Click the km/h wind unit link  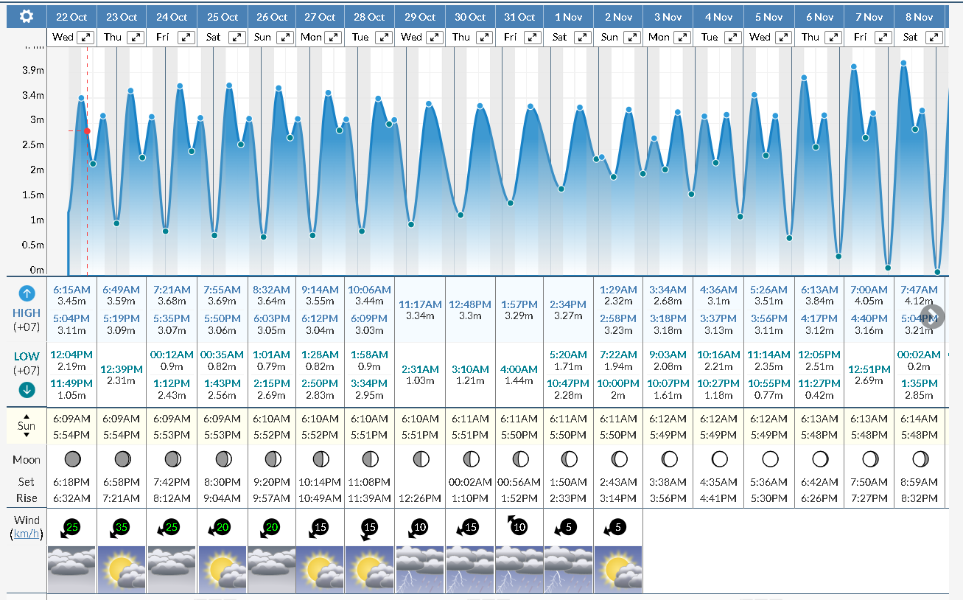click(x=27, y=535)
